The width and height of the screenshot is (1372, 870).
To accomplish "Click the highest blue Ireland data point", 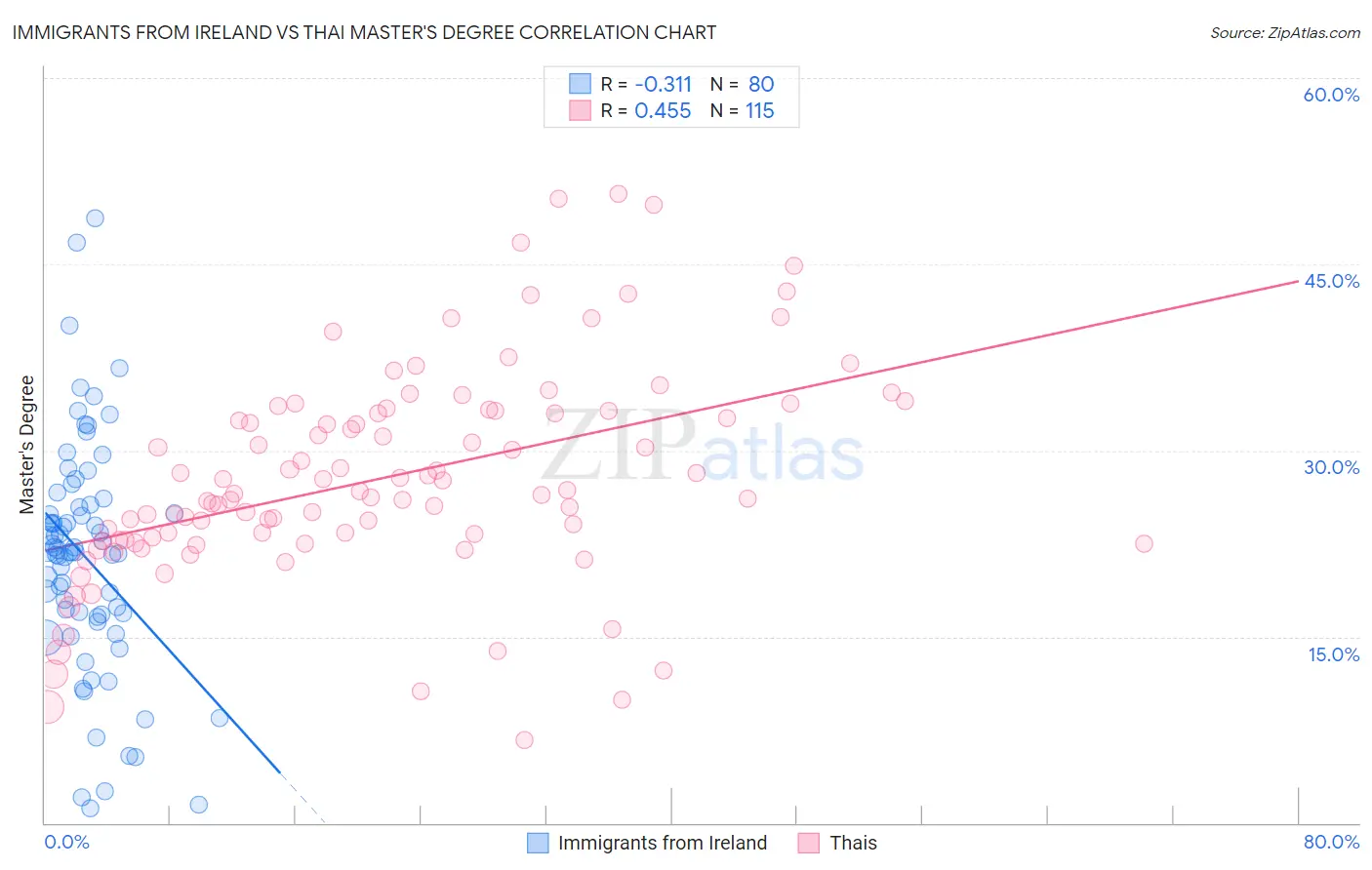I will pos(95,218).
